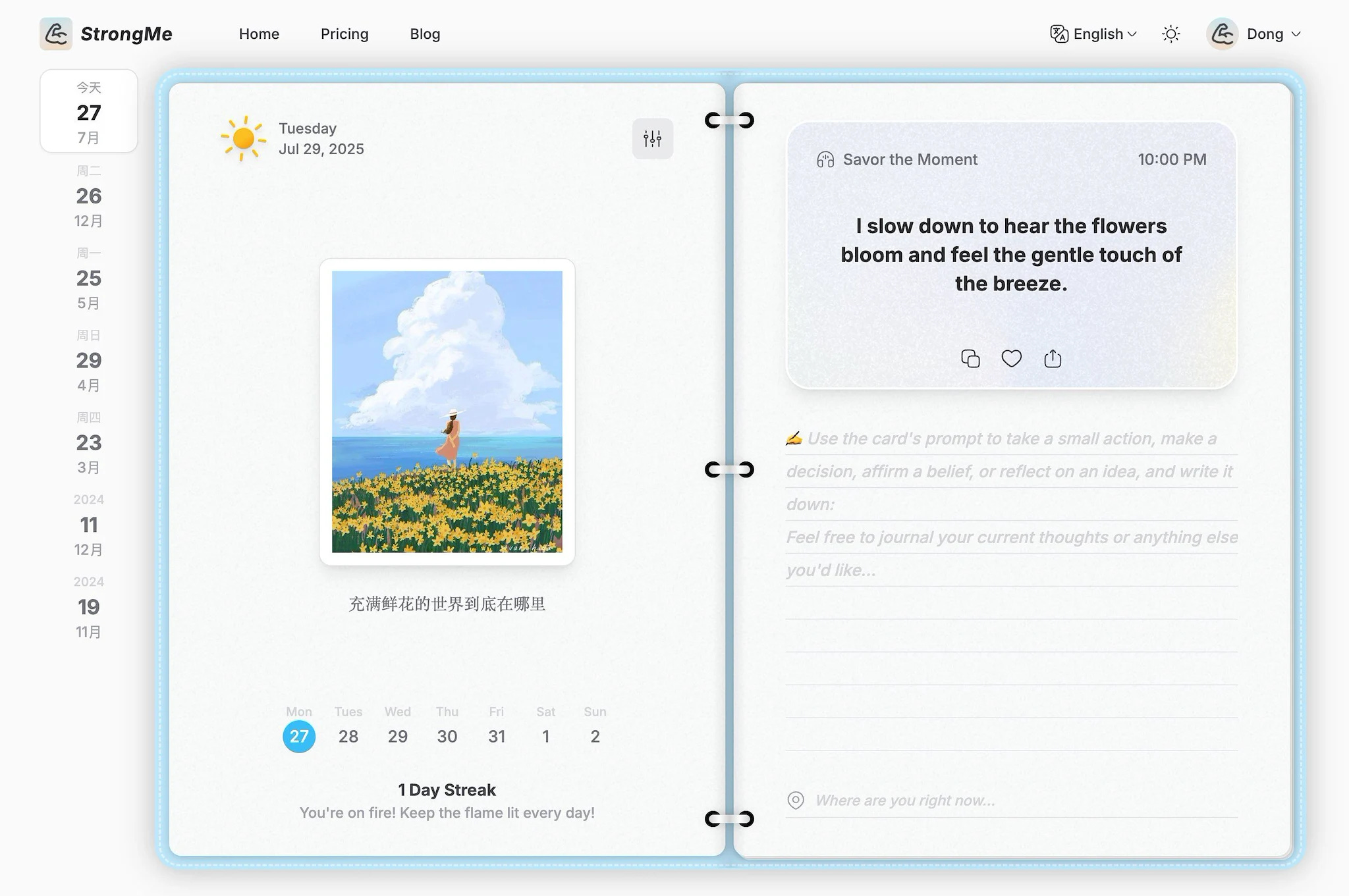Expand the Dong account menu

point(1296,34)
